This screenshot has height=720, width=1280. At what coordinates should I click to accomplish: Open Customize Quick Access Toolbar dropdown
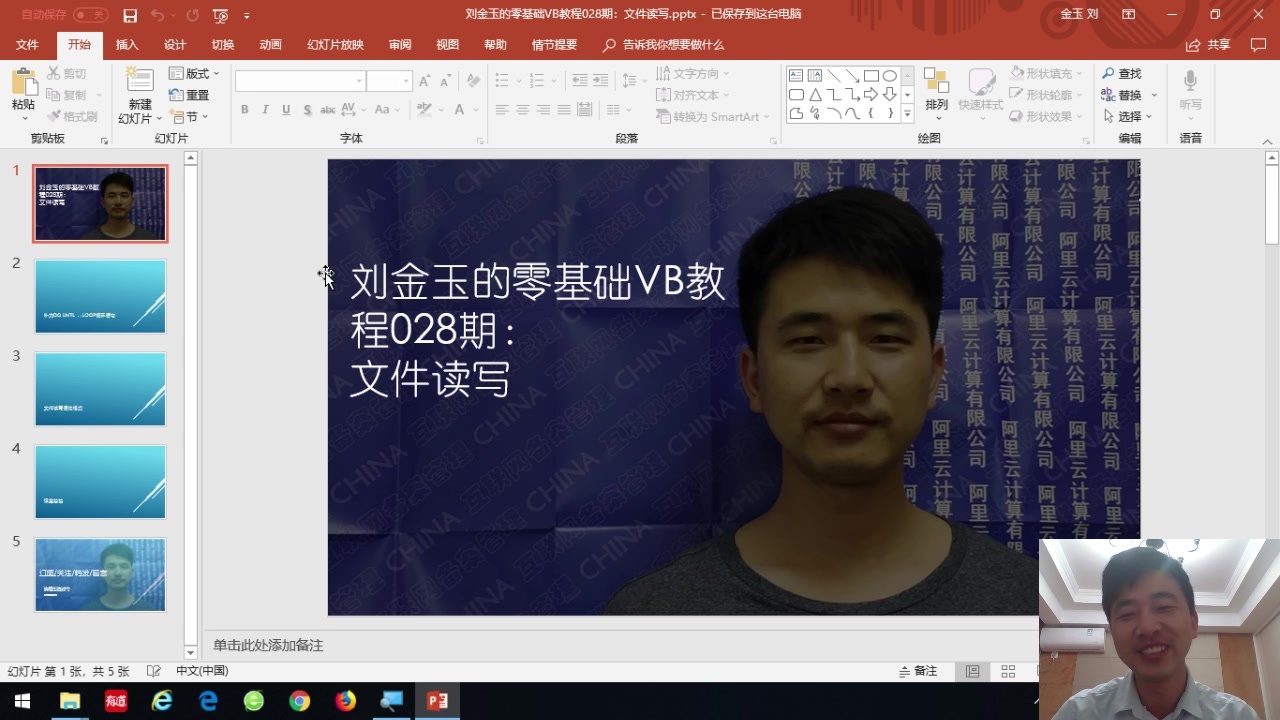(246, 15)
